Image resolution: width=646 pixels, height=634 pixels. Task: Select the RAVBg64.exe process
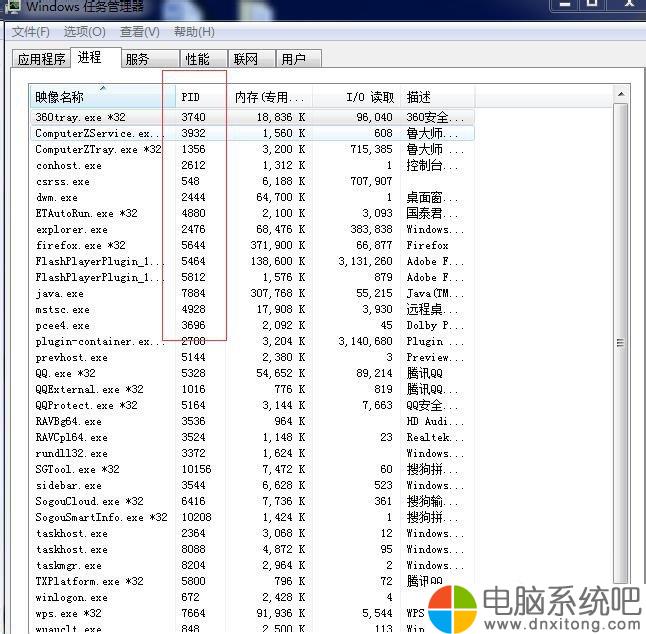click(252, 421)
